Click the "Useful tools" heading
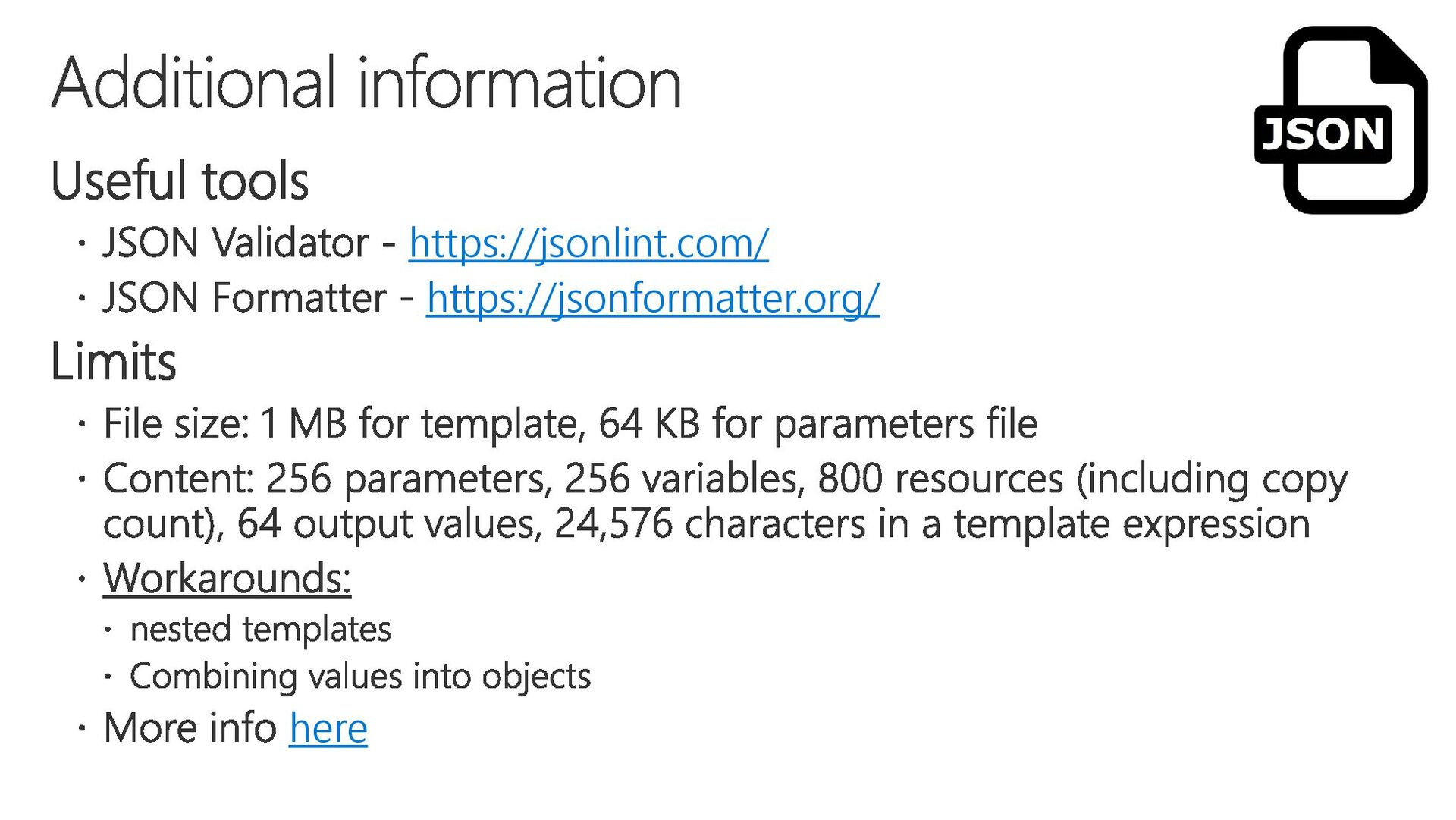1456x820 pixels. tap(180, 181)
